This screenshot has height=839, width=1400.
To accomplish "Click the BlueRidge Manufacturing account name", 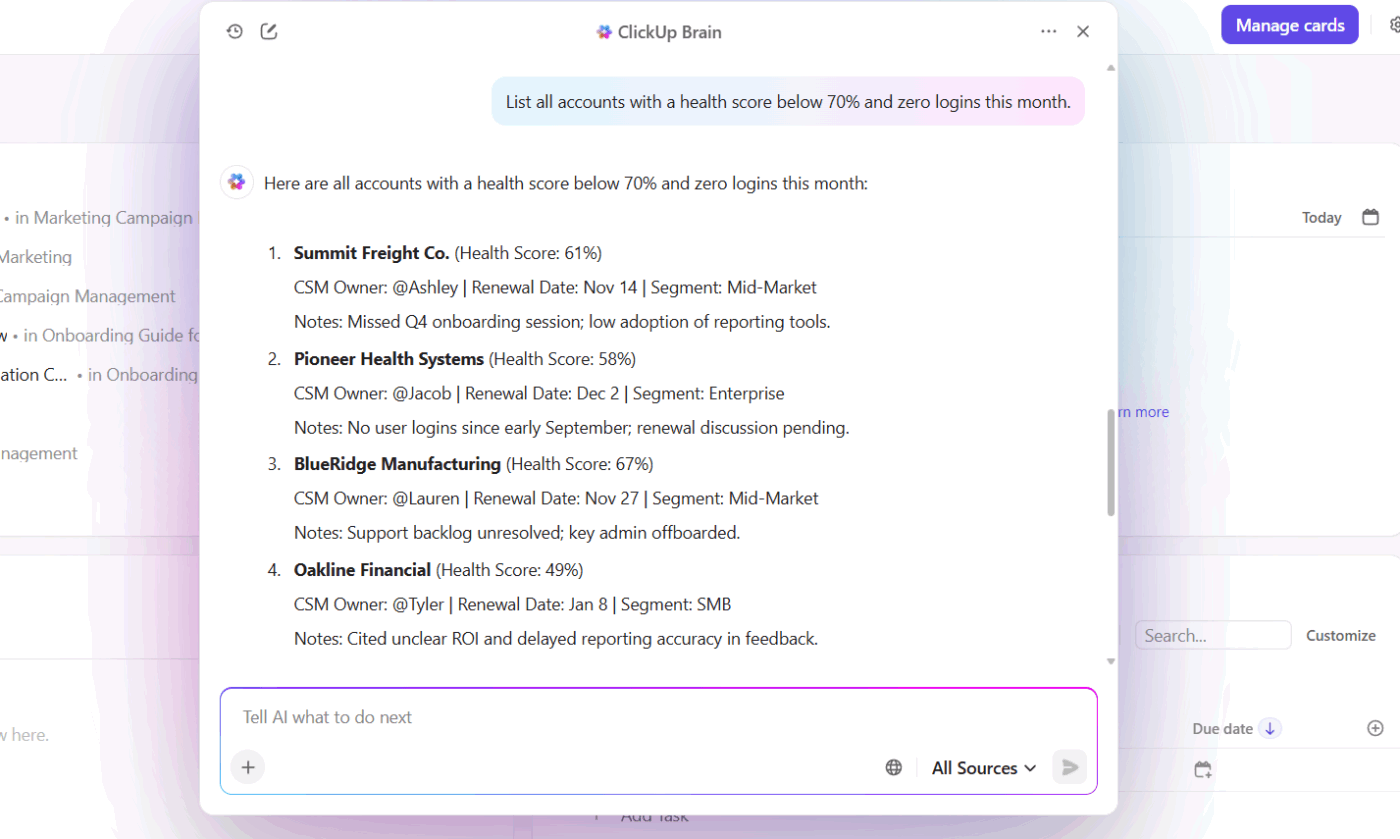I will pyautogui.click(x=397, y=464).
